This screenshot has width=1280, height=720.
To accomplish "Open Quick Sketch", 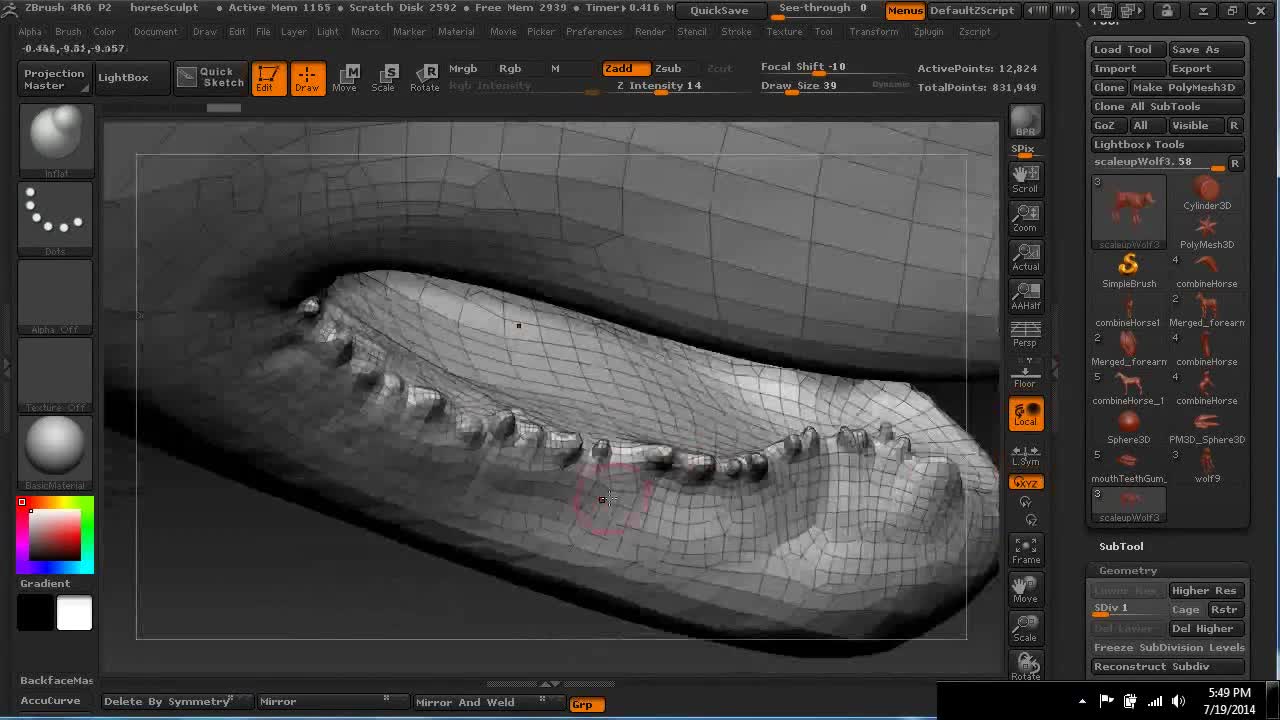I will (x=211, y=77).
